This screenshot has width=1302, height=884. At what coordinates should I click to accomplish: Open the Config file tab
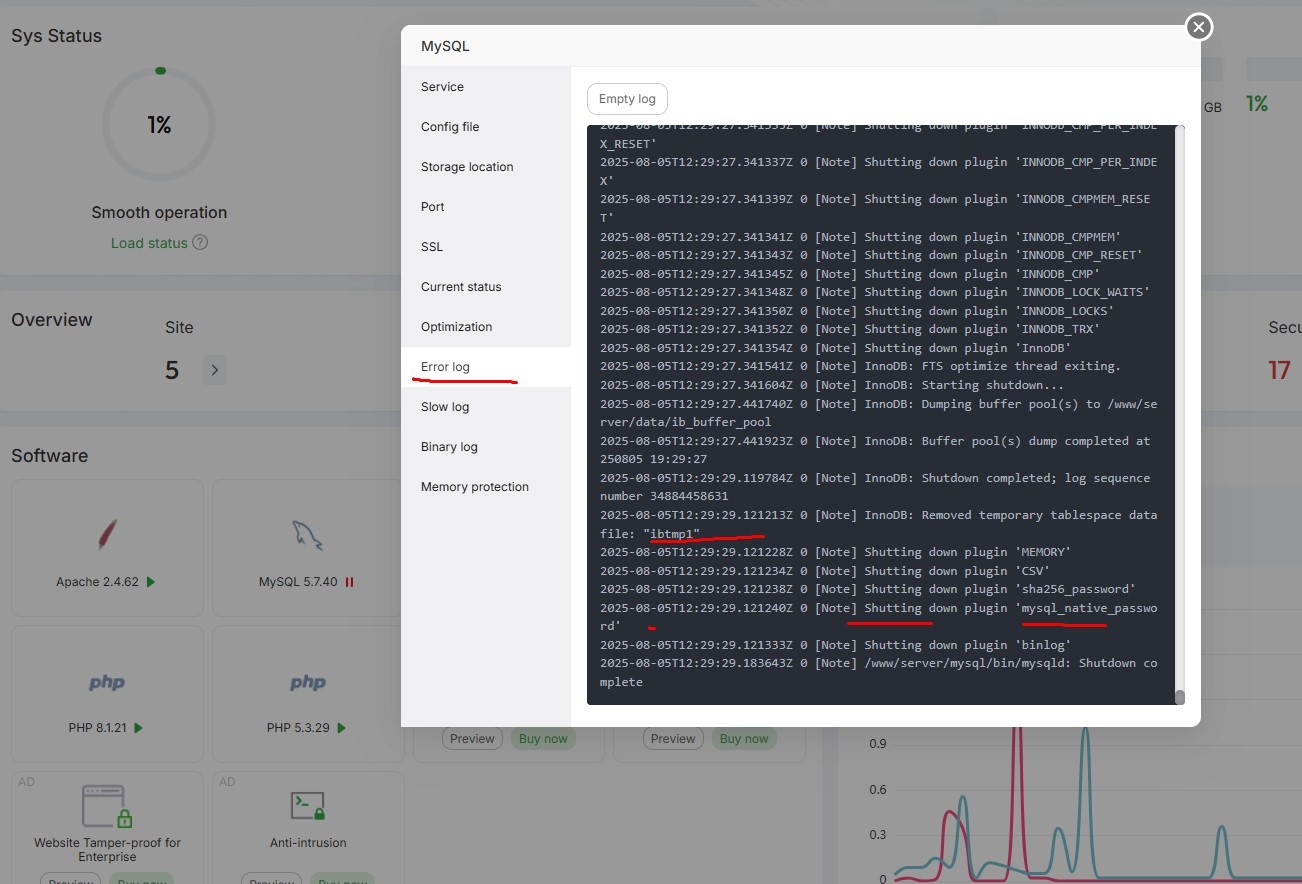click(x=450, y=127)
